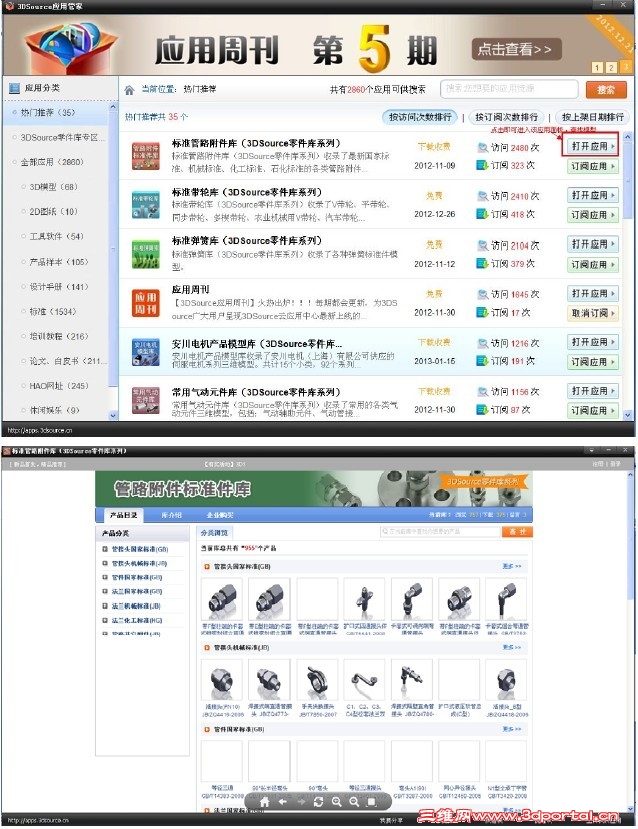Open the 常用气动元件库 app icon
The width and height of the screenshot is (638, 829).
coord(145,400)
